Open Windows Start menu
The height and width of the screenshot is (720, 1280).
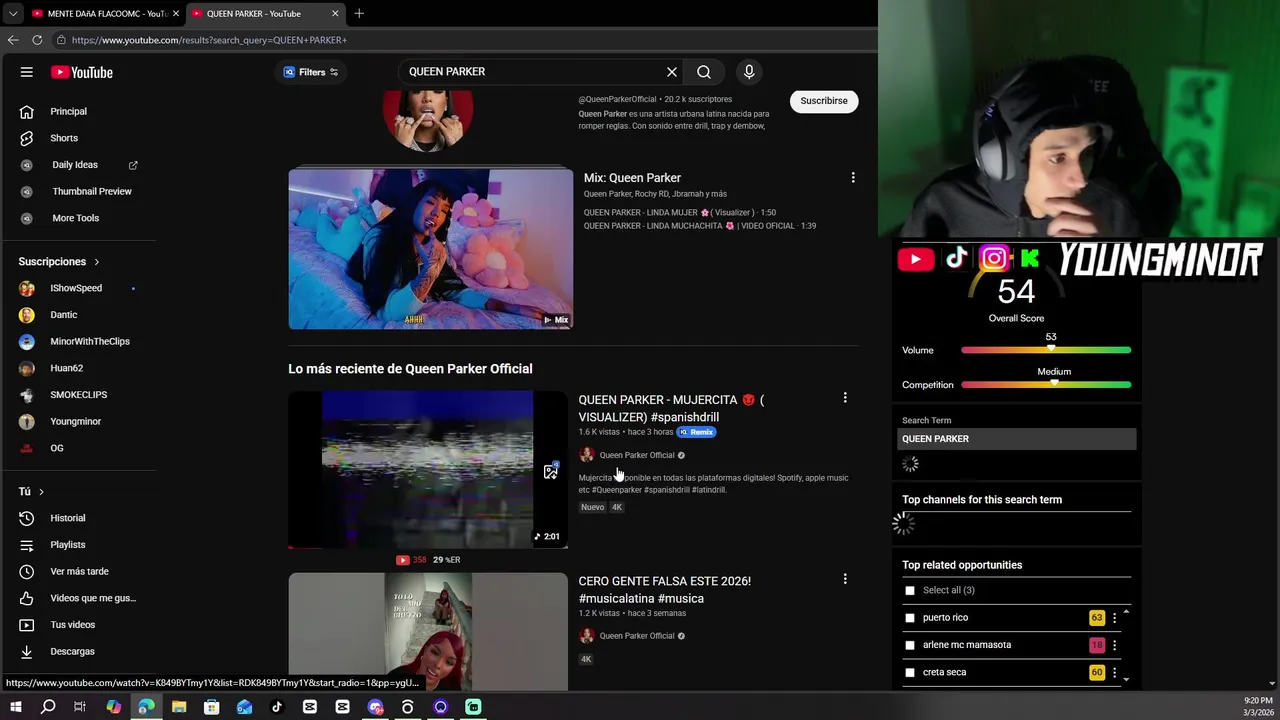[15, 707]
